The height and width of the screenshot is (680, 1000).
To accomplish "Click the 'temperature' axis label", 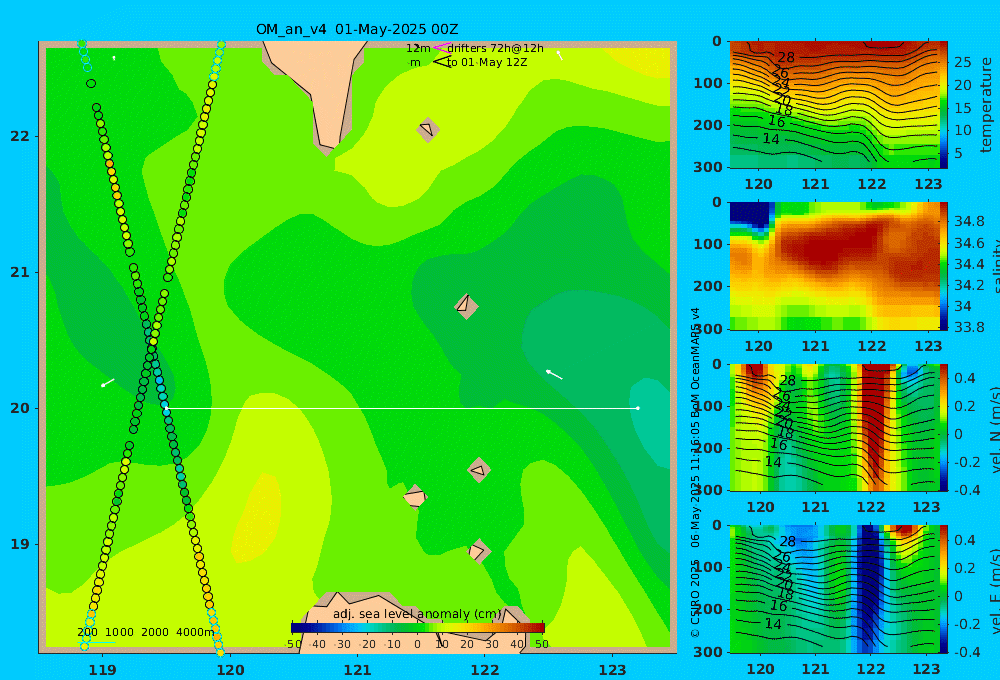I will coord(987,105).
